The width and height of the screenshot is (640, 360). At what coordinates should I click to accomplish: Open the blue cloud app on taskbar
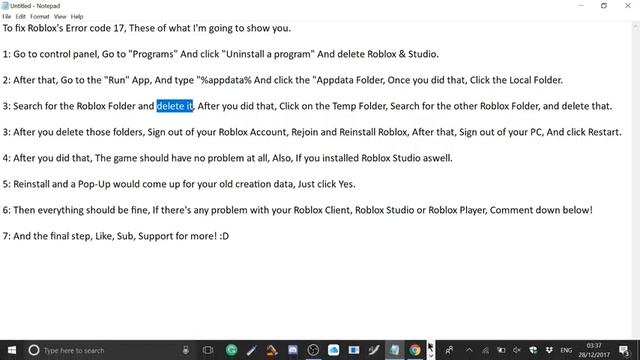click(x=333, y=350)
